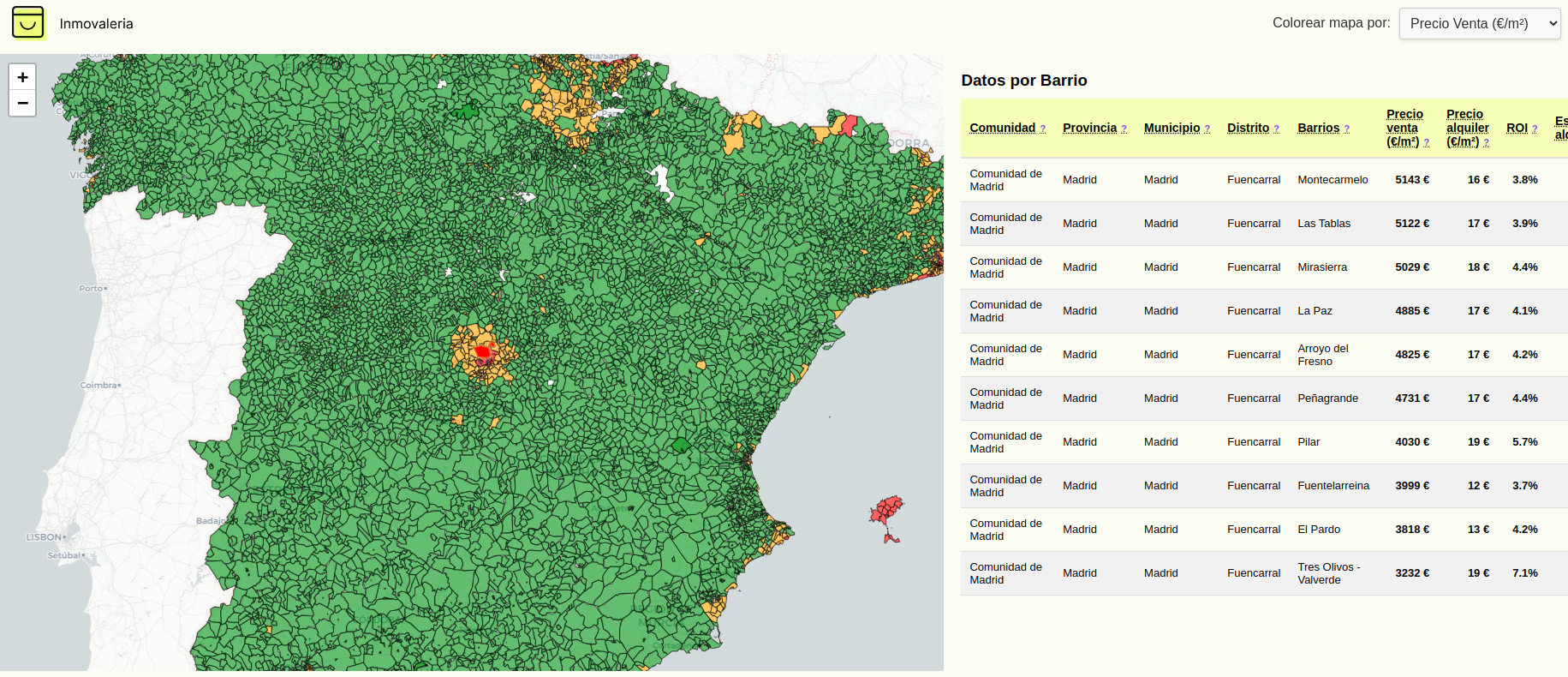The width and height of the screenshot is (1568, 677).
Task: Click the Inmovaleria logo icon
Action: pos(28,23)
